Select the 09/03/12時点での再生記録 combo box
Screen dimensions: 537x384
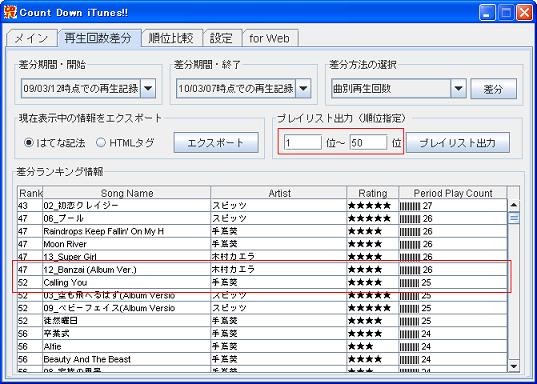coord(88,88)
